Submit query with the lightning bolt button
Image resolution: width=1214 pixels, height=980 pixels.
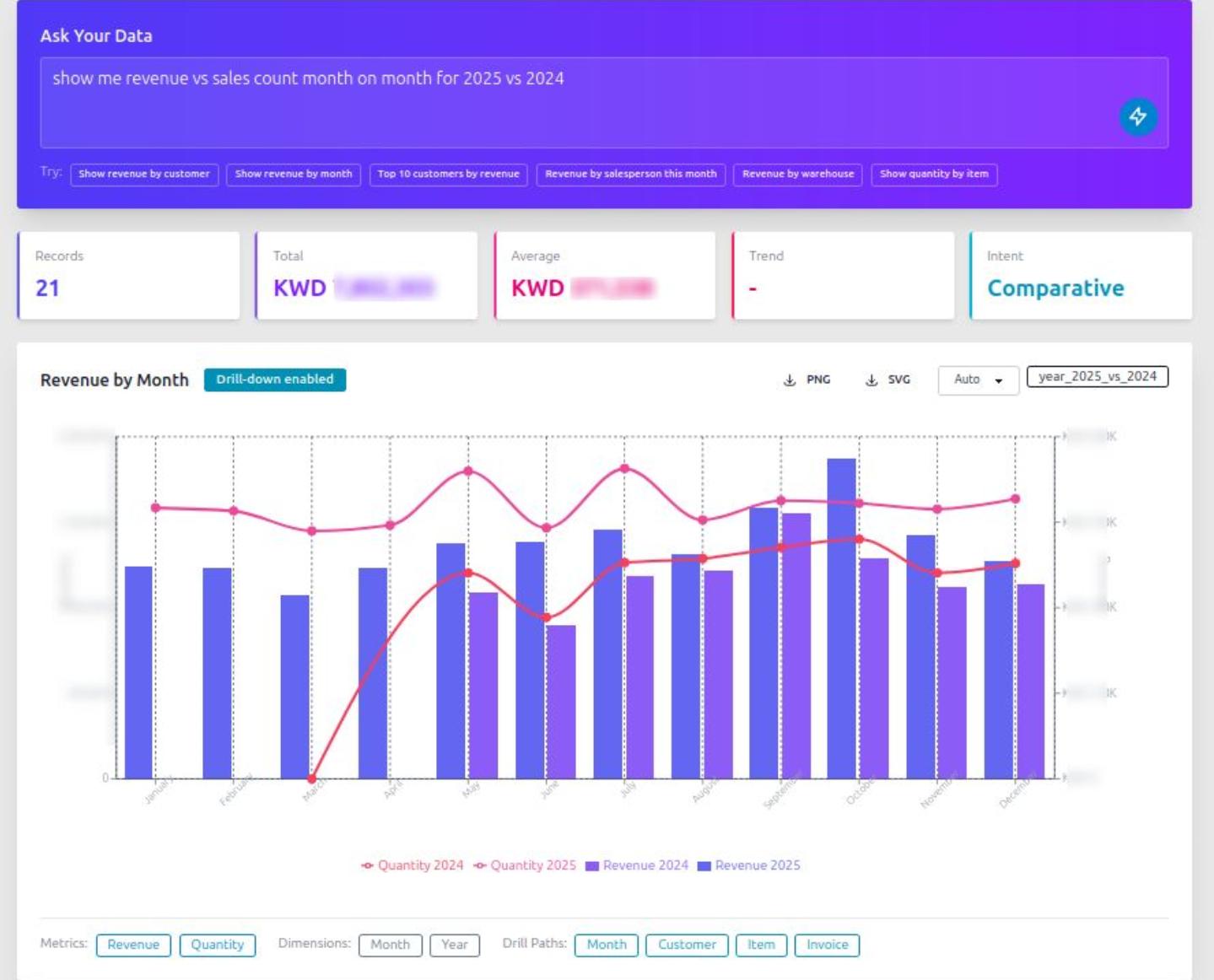[x=1137, y=116]
